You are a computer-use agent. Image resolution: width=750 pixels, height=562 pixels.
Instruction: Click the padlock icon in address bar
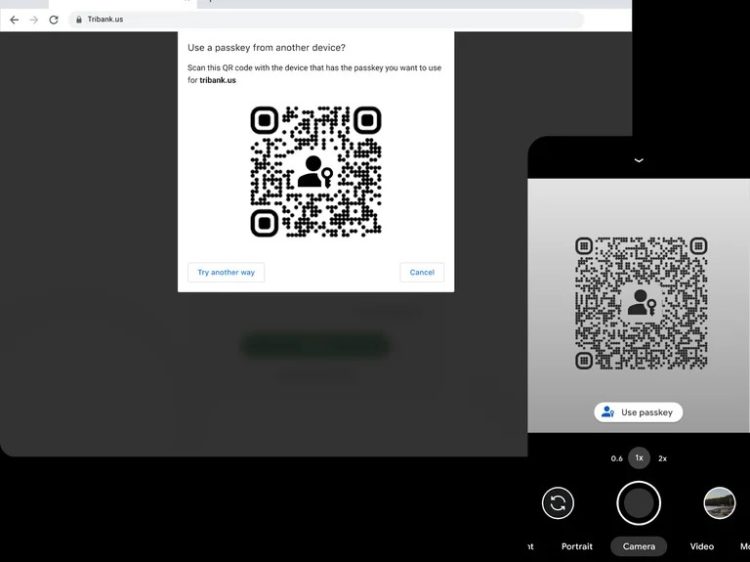click(79, 20)
